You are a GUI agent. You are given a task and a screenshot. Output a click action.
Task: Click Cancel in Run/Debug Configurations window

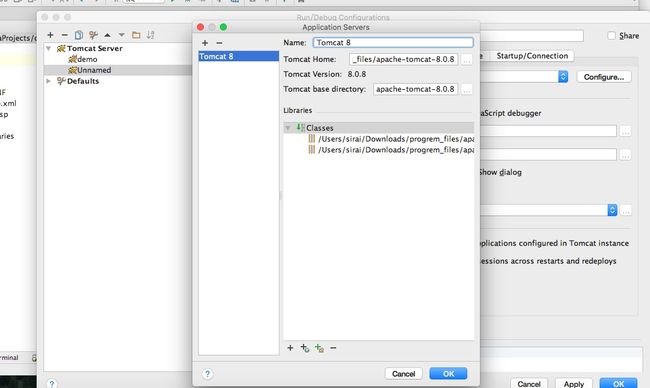coord(529,384)
